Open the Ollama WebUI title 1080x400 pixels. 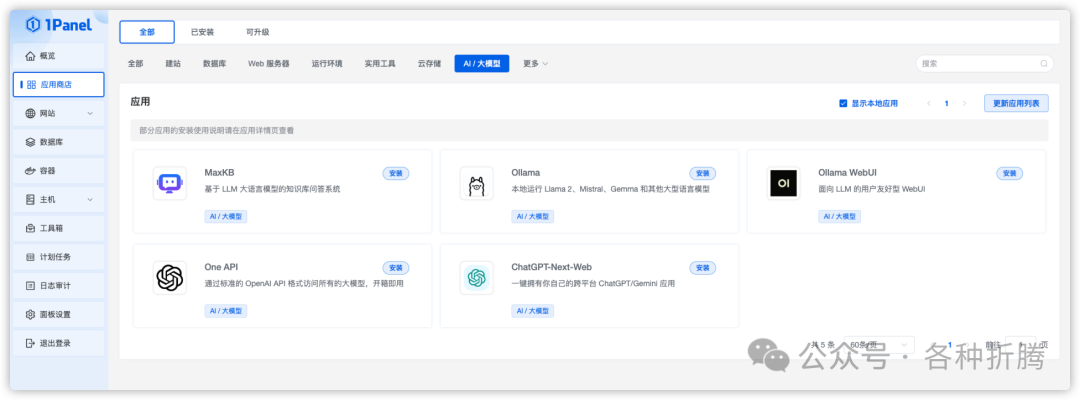click(847, 172)
